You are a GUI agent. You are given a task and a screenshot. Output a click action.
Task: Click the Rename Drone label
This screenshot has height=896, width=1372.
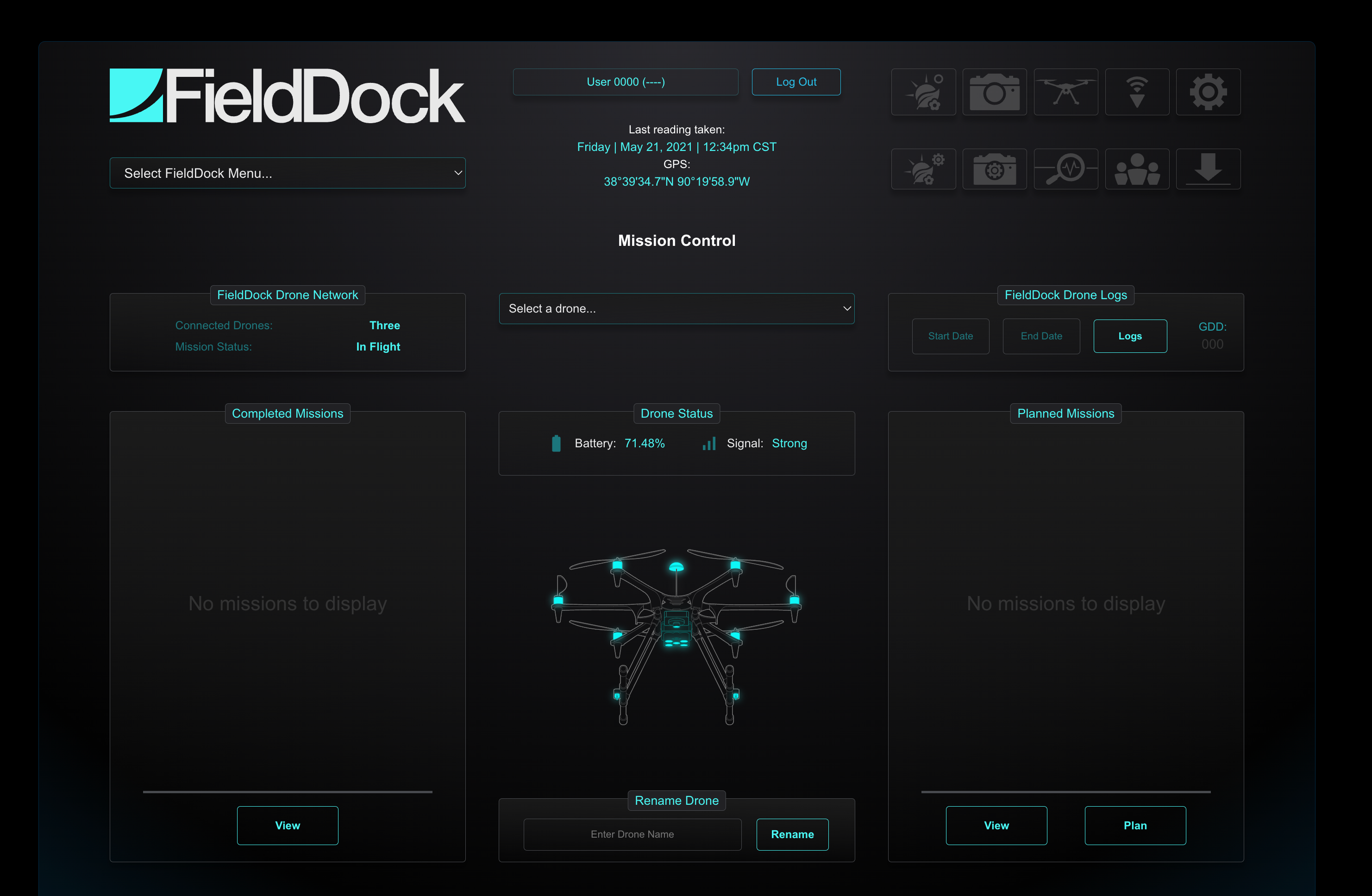[676, 800]
